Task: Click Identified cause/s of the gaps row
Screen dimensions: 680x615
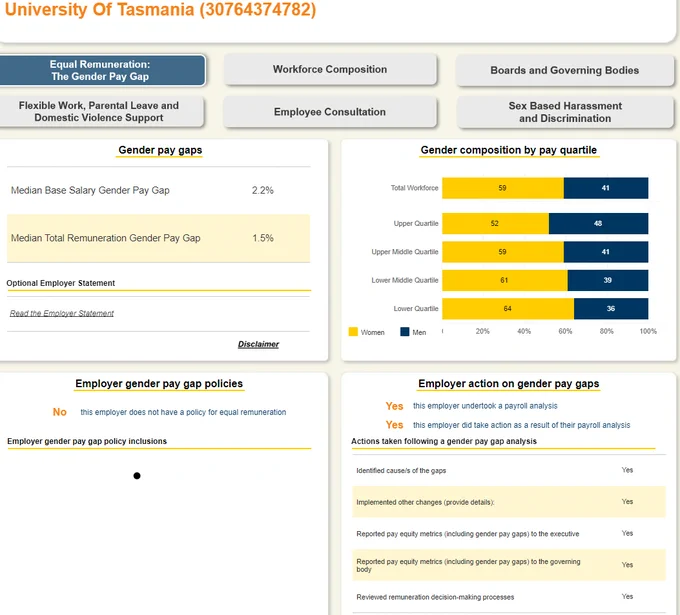Action: pyautogui.click(x=509, y=471)
